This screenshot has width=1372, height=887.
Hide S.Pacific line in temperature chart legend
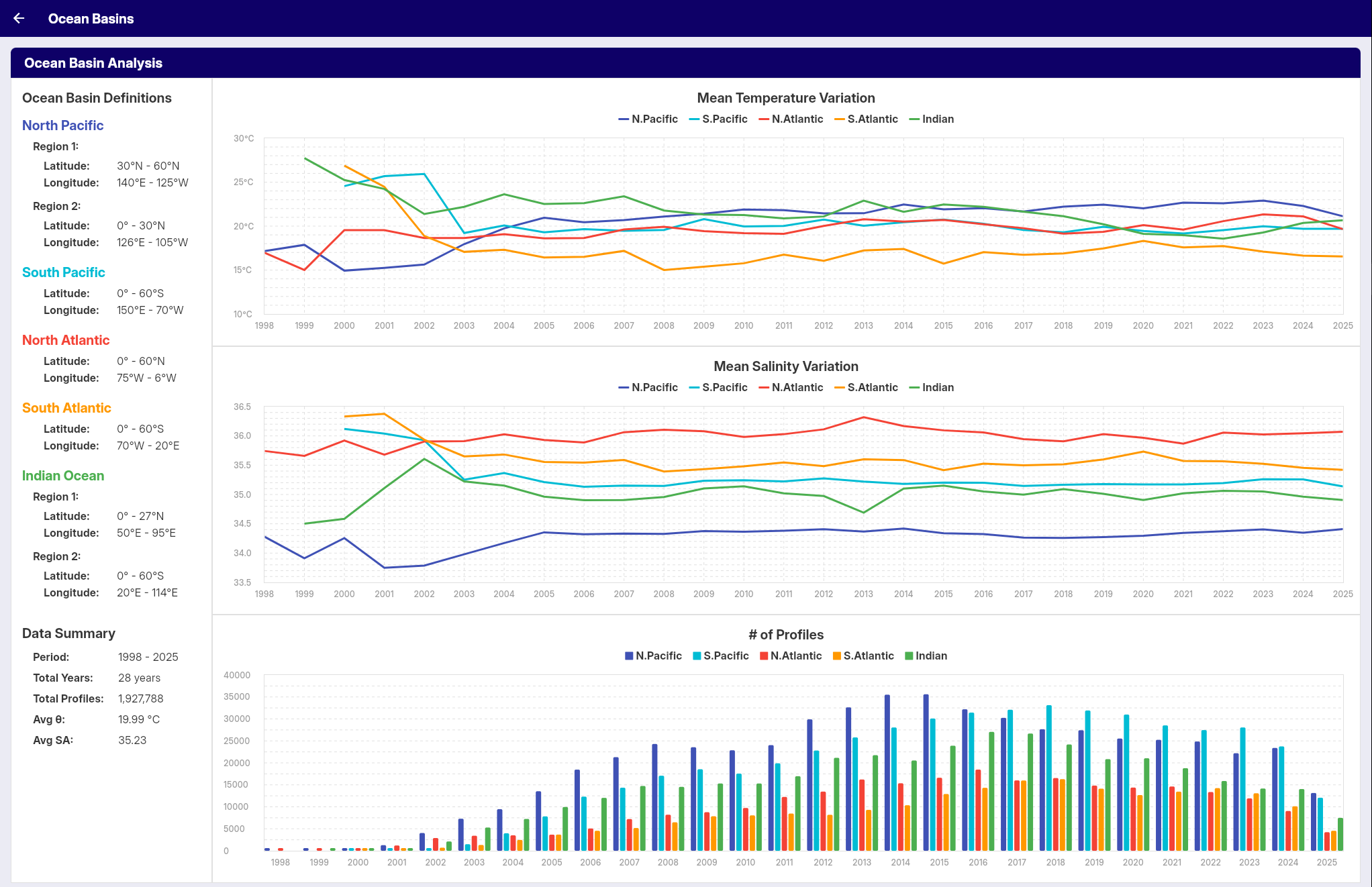click(x=718, y=119)
